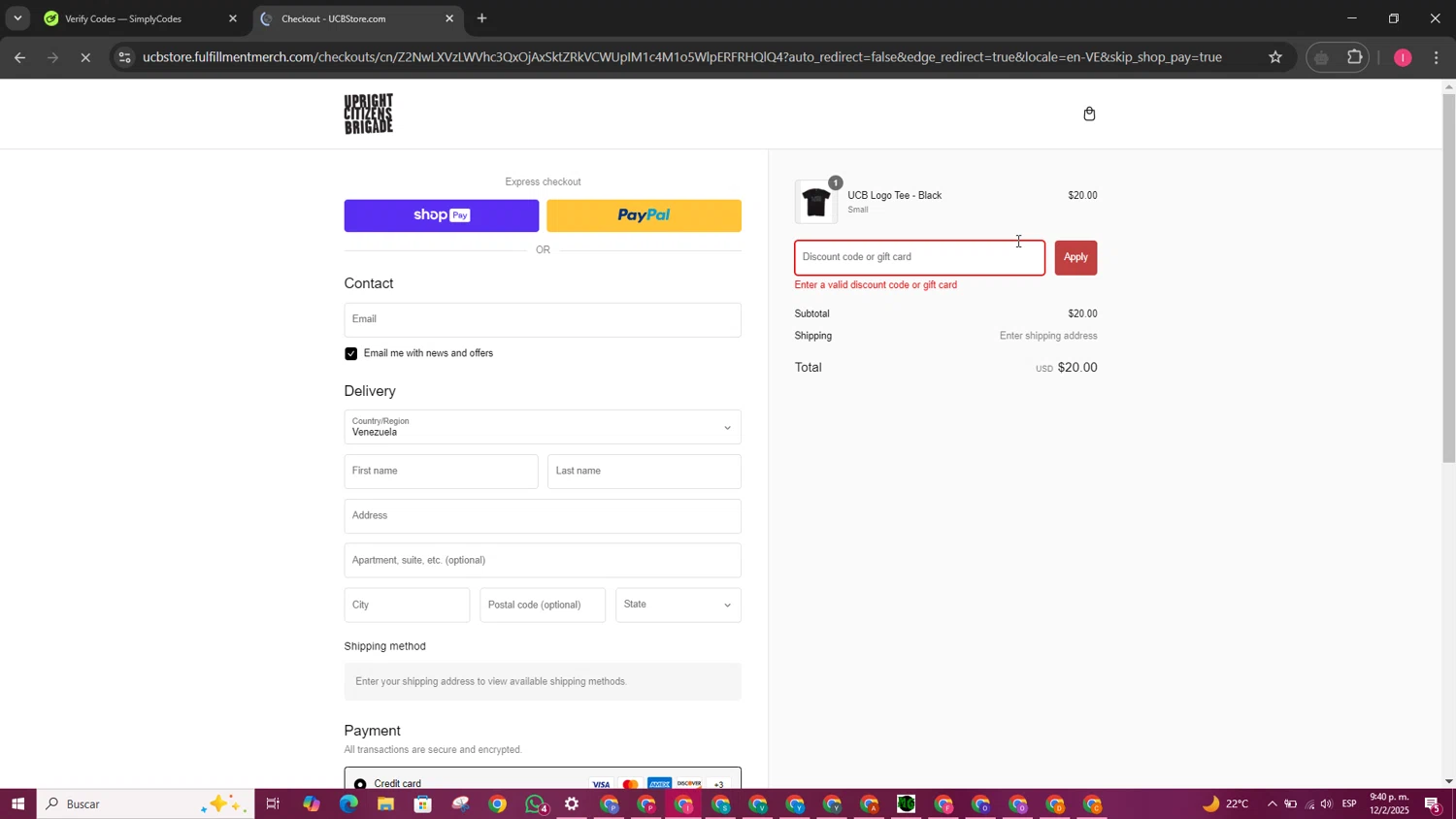View site information icon beside URL
This screenshot has height=819, width=1456.
coord(124,57)
